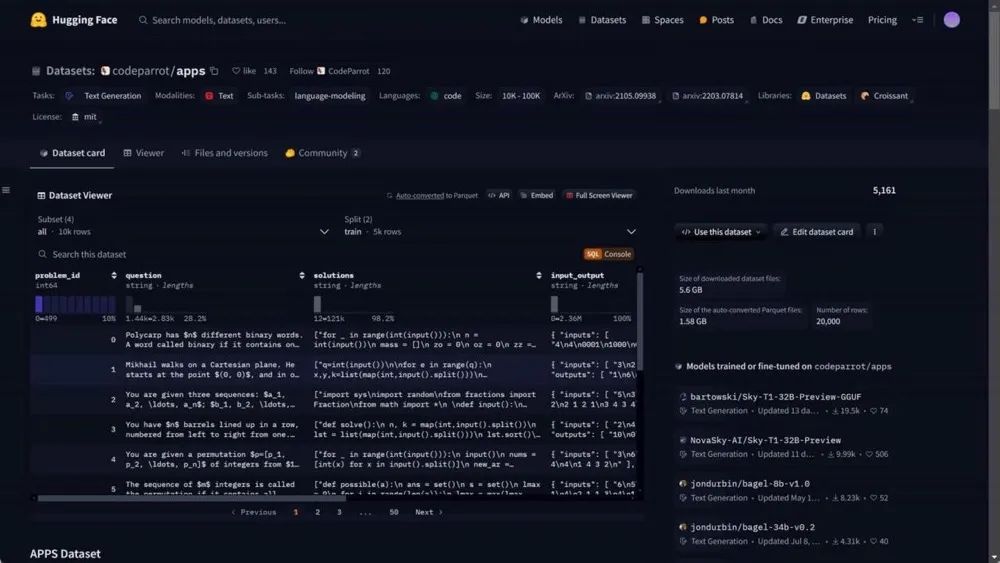Click sort icon on solutions column

click(539, 275)
